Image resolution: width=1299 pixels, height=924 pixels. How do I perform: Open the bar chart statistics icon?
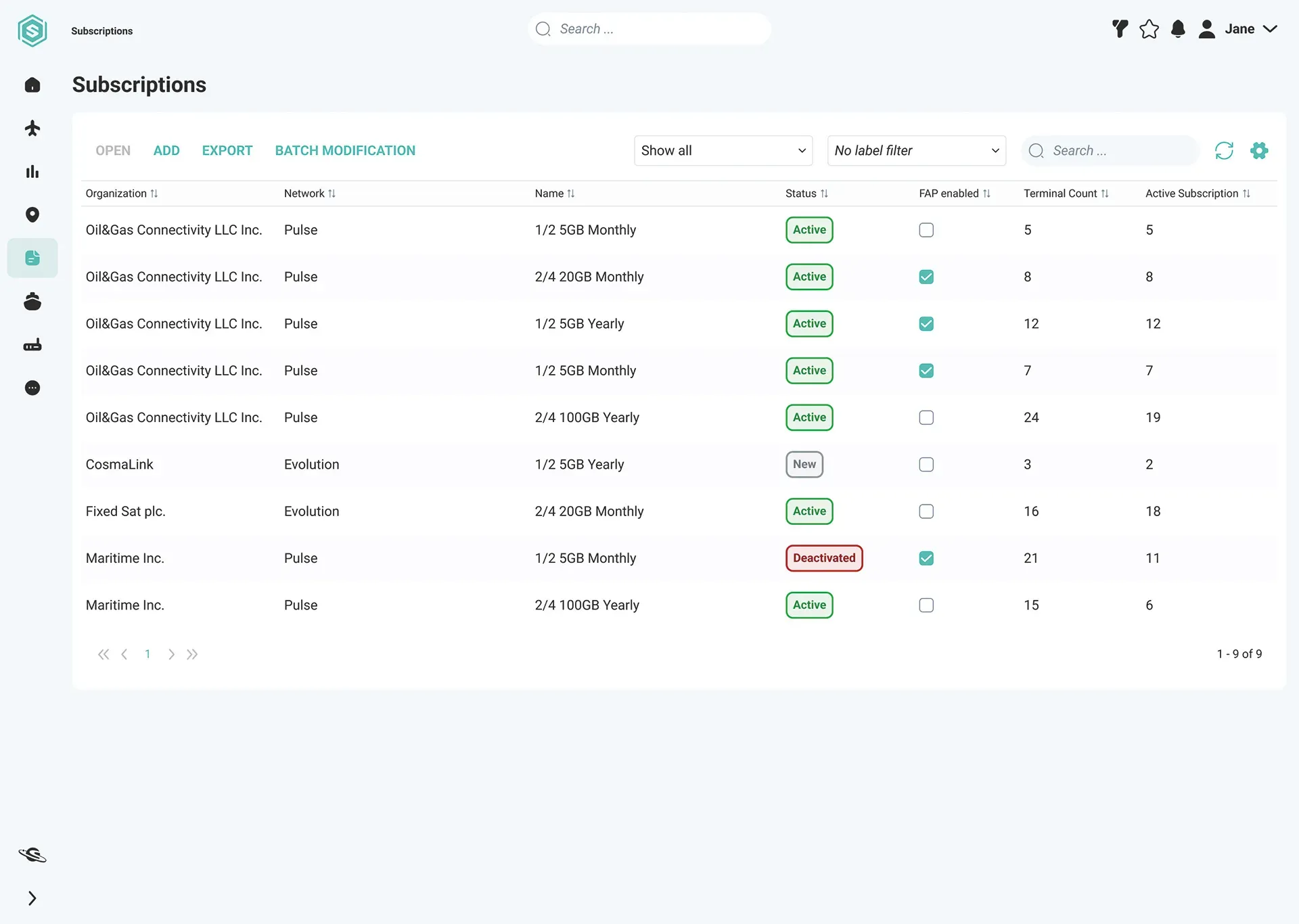[32, 171]
